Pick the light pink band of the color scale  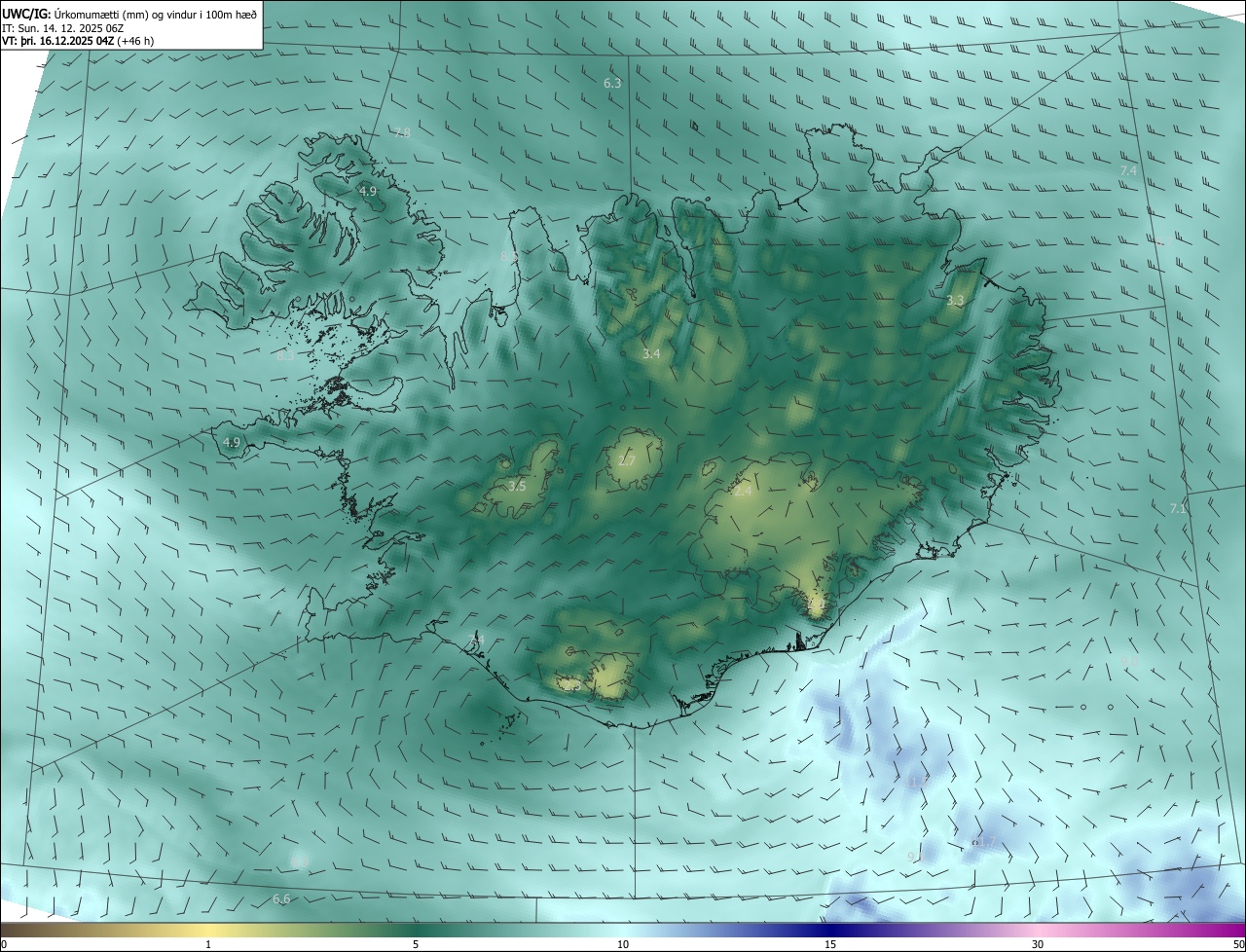click(1038, 930)
